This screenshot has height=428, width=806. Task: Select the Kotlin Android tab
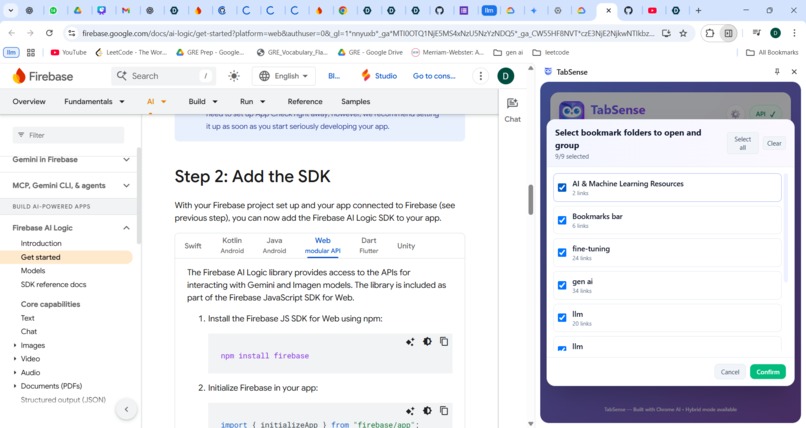tap(232, 246)
